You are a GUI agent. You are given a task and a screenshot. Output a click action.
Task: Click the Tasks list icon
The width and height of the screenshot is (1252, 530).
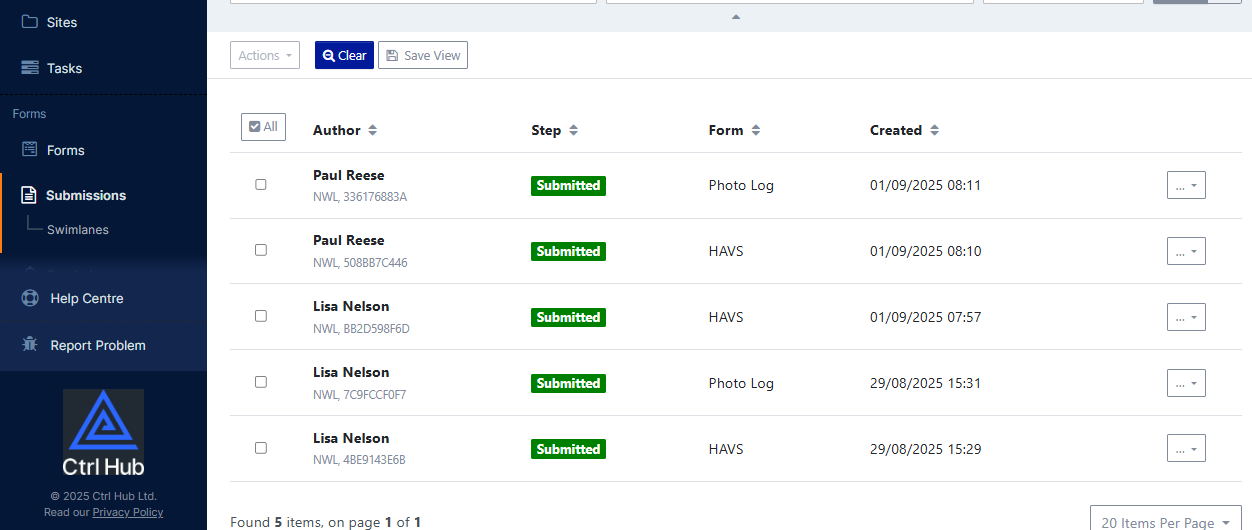[x=30, y=68]
